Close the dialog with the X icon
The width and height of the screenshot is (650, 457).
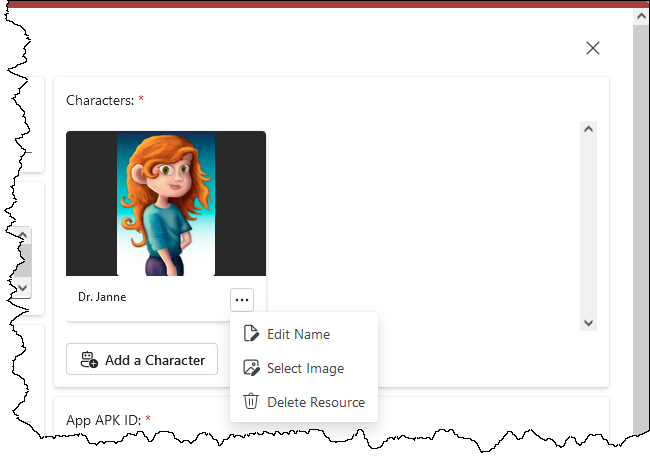593,48
